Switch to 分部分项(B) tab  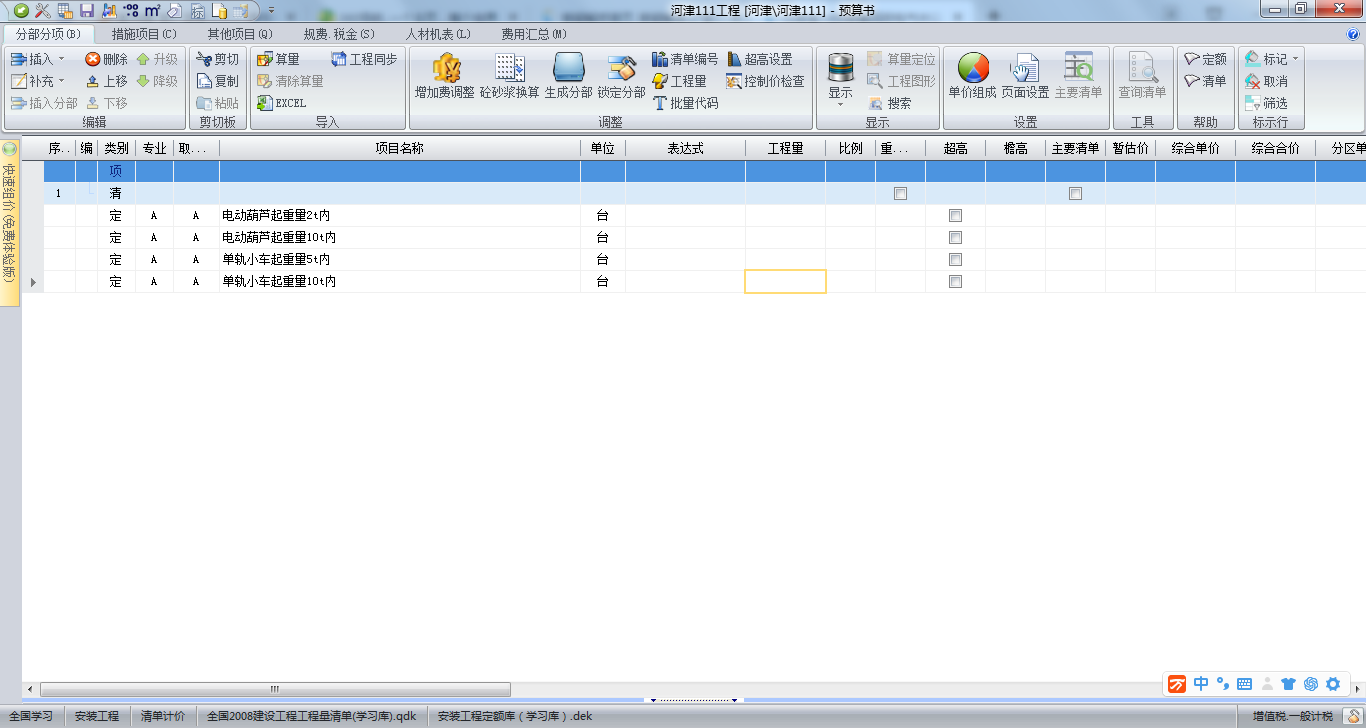click(49, 34)
